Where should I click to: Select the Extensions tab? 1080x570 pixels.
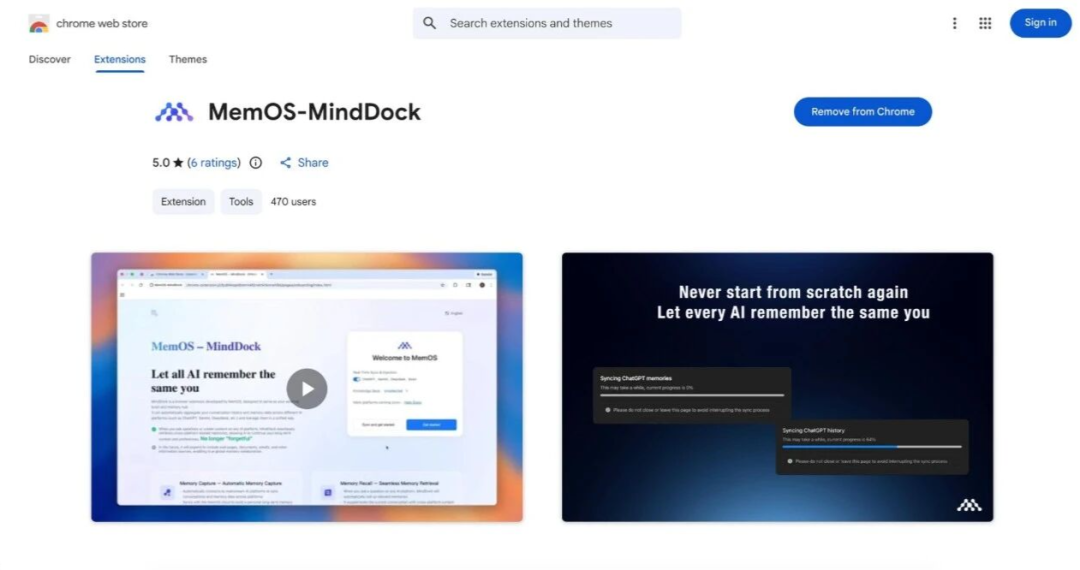120,59
